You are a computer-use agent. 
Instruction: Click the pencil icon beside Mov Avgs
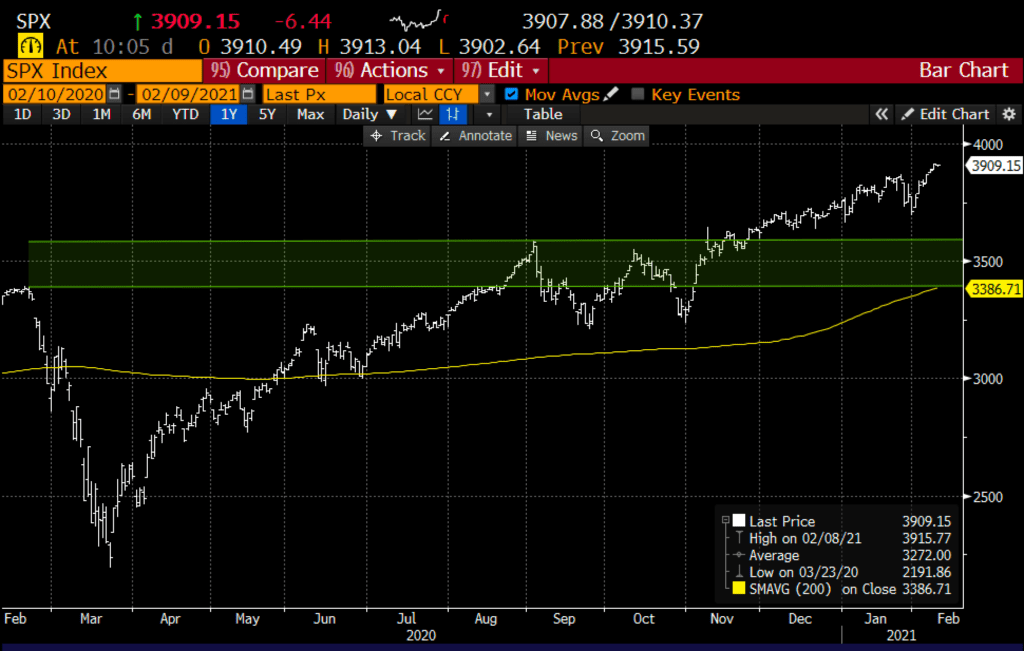pos(611,94)
